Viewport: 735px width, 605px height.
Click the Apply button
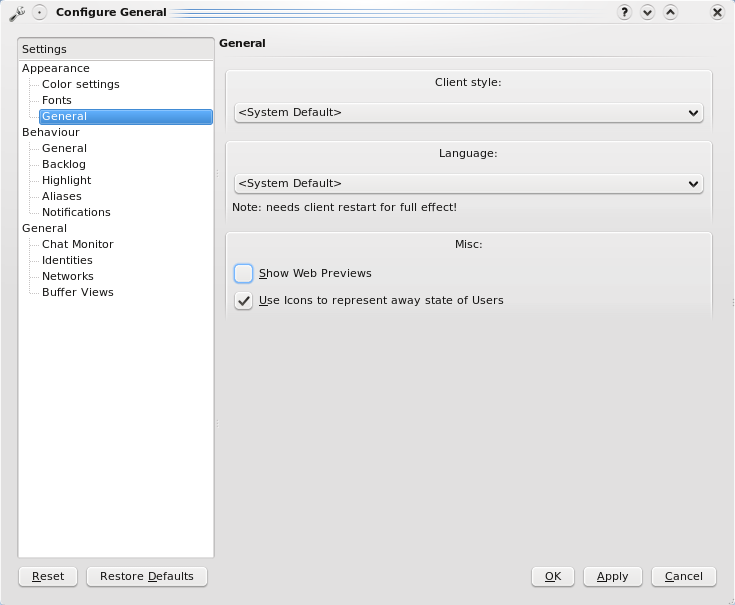click(612, 576)
